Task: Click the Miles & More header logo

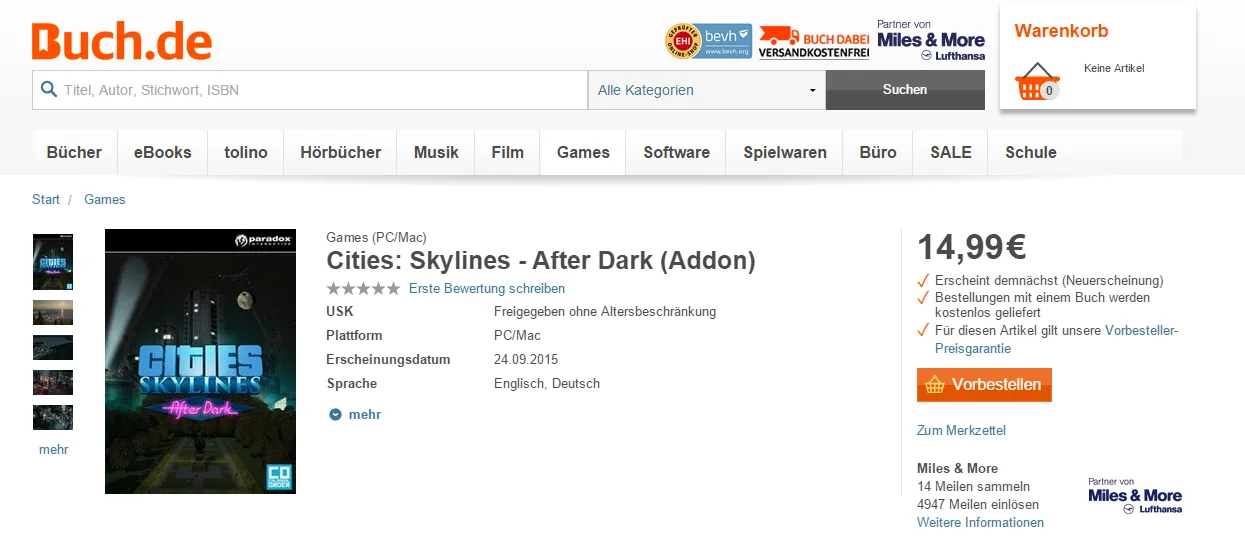Action: point(930,41)
